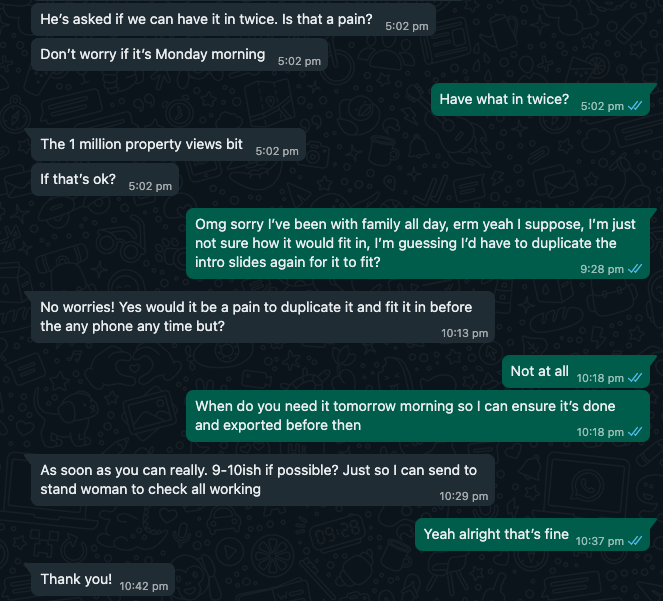Image resolution: width=663 pixels, height=601 pixels.
Task: Click 'When do you need it tomorrow morning' message
Action: coord(418,416)
